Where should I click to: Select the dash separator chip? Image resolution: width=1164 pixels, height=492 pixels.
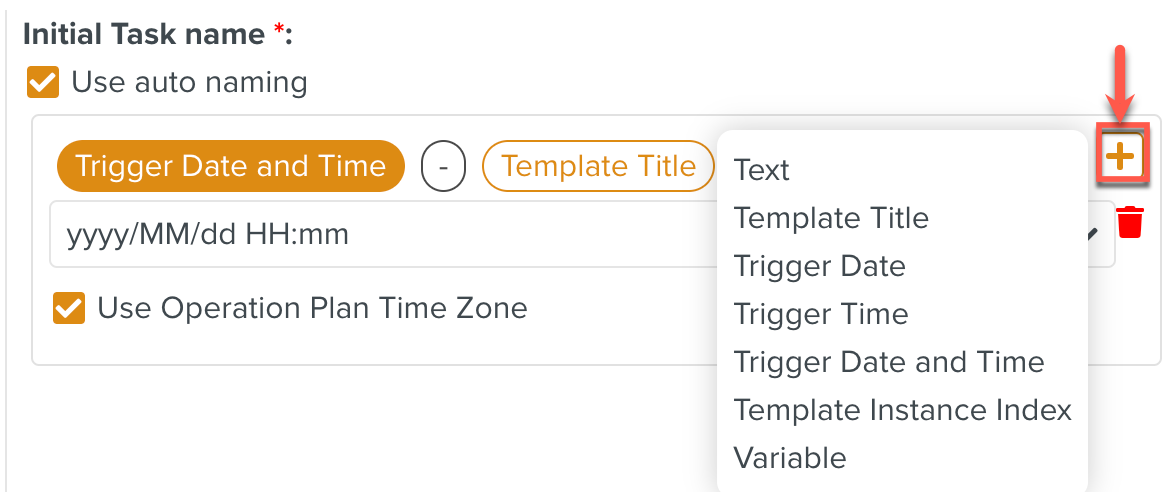[x=443, y=166]
